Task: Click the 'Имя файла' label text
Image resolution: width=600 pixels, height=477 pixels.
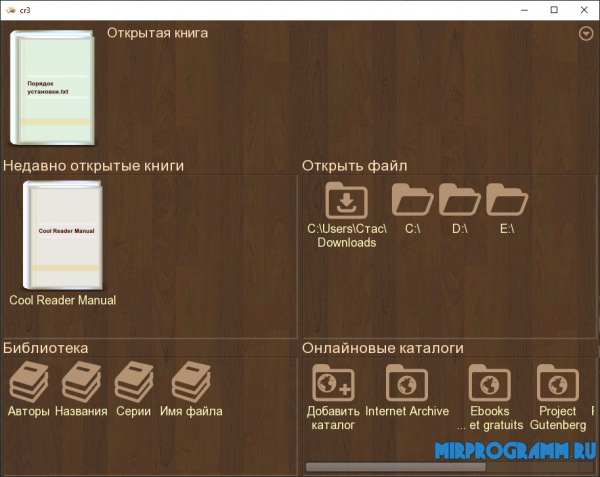Action: 191,412
